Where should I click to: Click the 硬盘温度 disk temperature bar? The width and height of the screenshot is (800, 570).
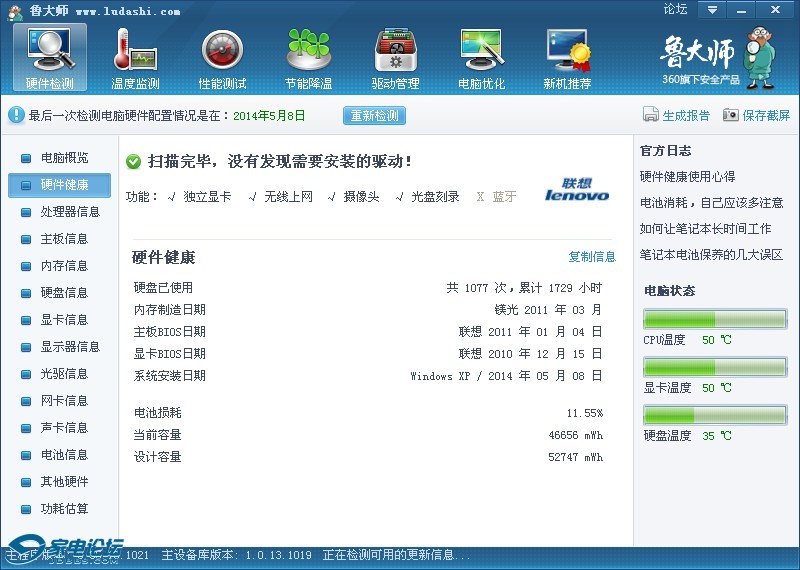(x=714, y=415)
